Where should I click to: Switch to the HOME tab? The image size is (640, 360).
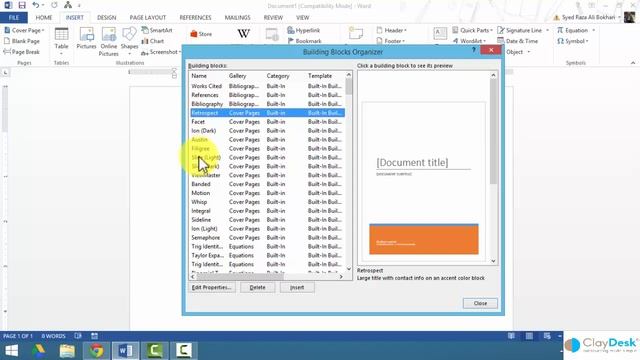click(x=44, y=18)
